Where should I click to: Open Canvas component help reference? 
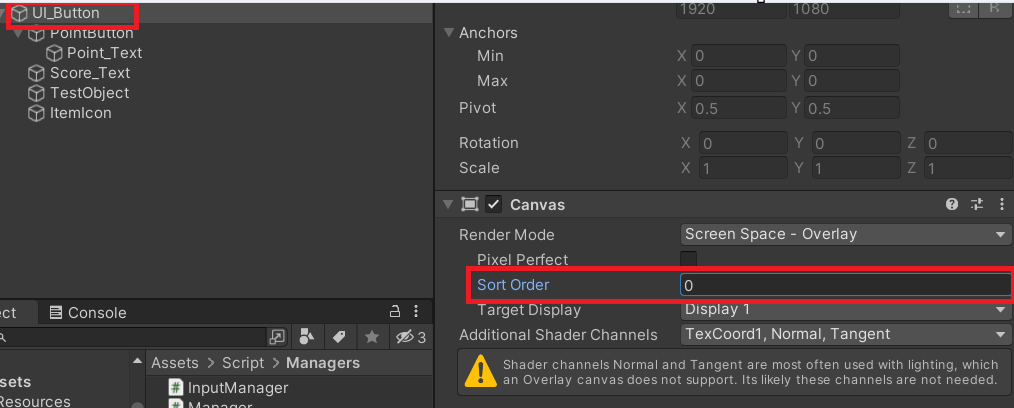(951, 205)
